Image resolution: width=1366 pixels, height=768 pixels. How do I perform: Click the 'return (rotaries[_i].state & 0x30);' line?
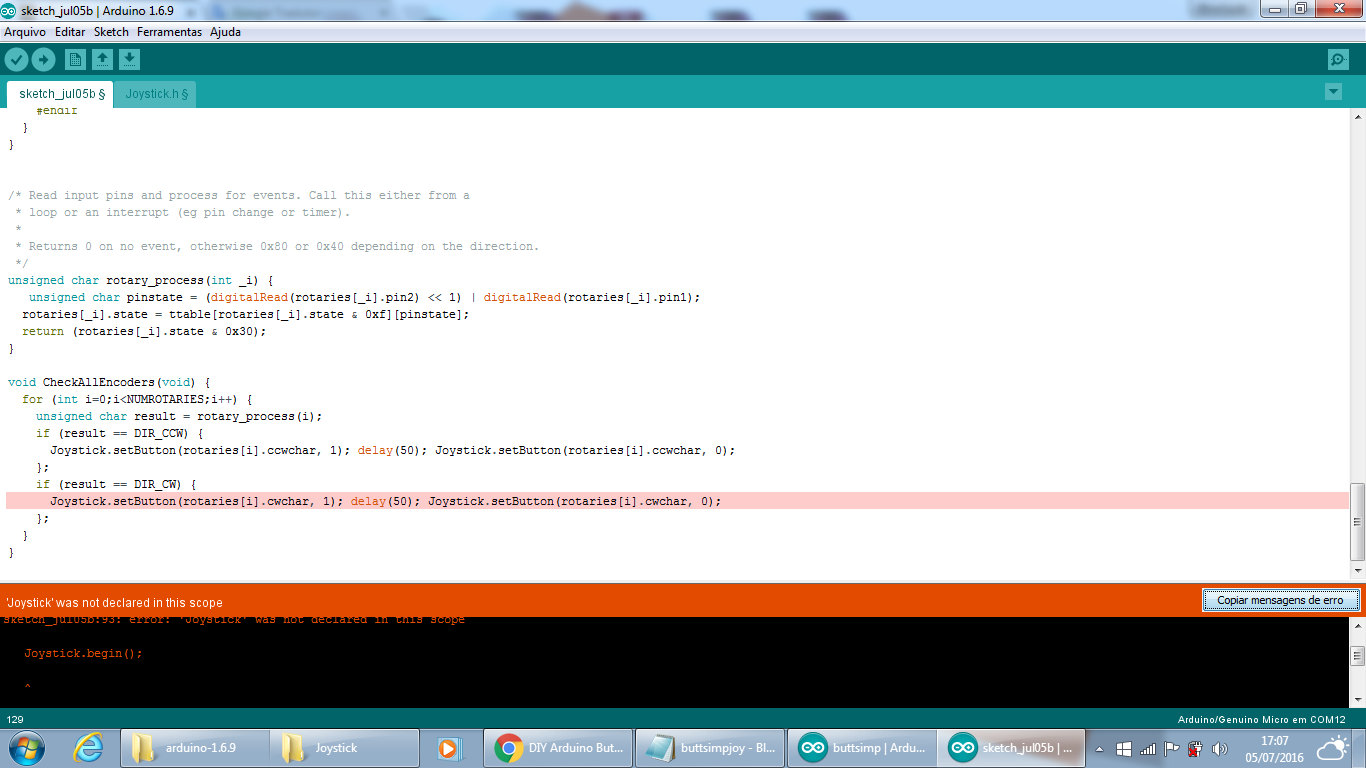coord(144,331)
